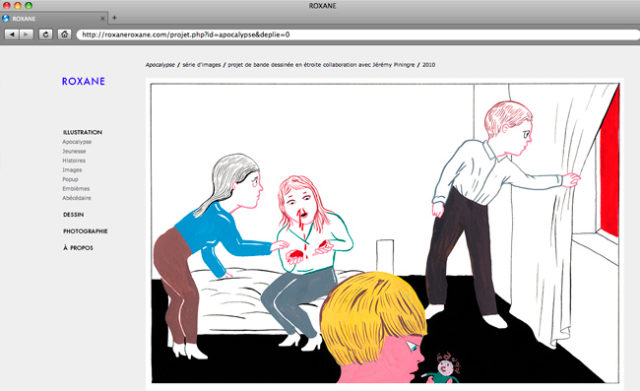
Task: Expand the PHOTOGRAPHIE menu section
Action: tap(85, 231)
